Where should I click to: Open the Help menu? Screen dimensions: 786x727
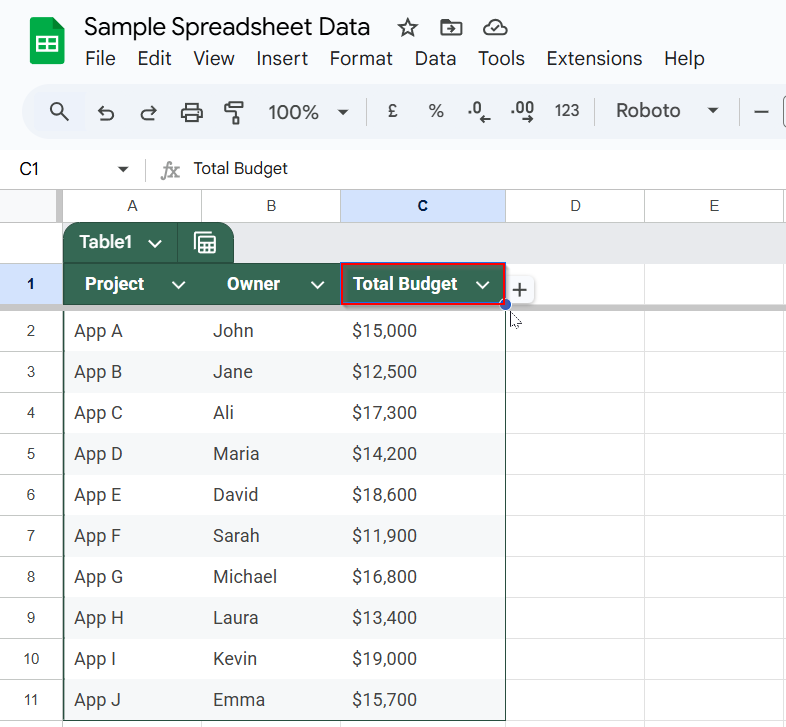(x=684, y=59)
